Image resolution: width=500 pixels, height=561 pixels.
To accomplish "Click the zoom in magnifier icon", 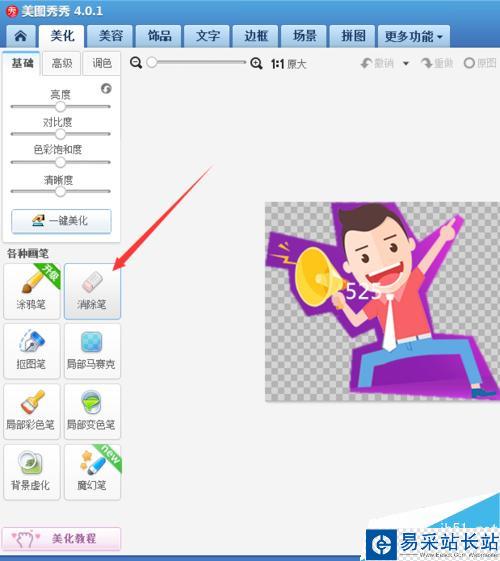I will pos(256,64).
